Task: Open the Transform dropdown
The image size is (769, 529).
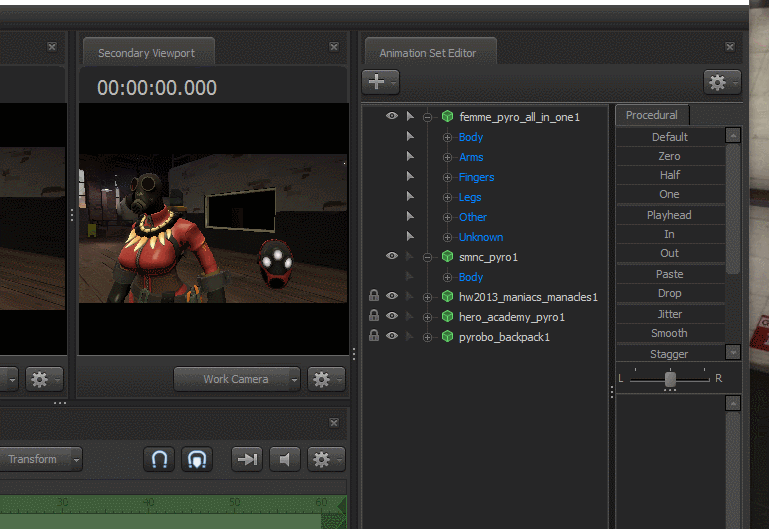Action: point(41,459)
